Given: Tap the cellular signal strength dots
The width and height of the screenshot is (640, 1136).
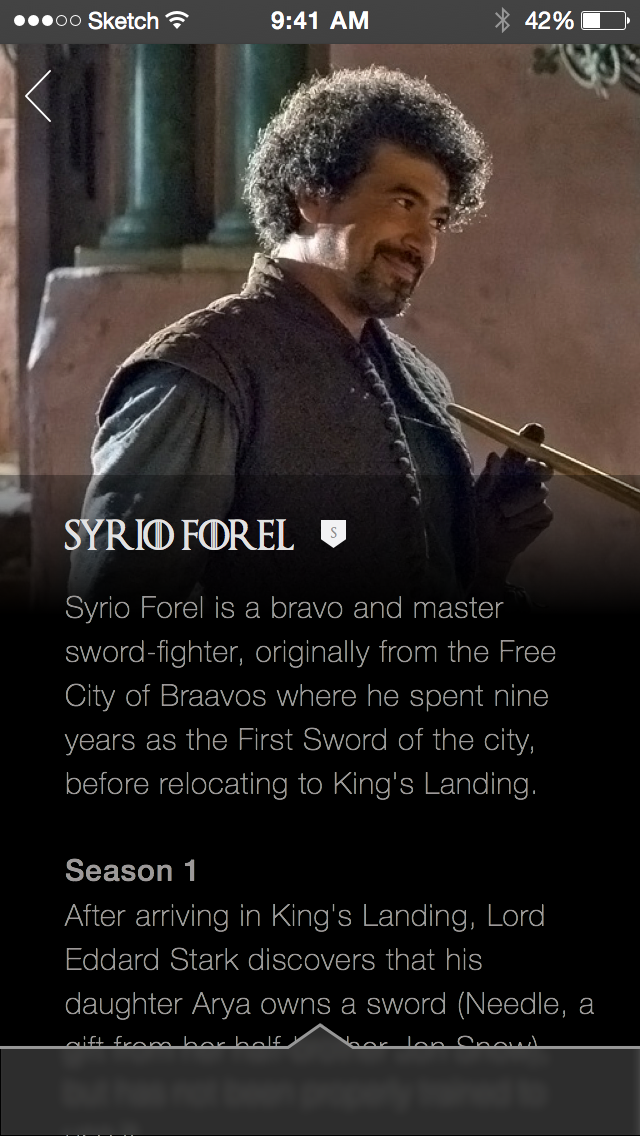Looking at the screenshot, I should 47,20.
